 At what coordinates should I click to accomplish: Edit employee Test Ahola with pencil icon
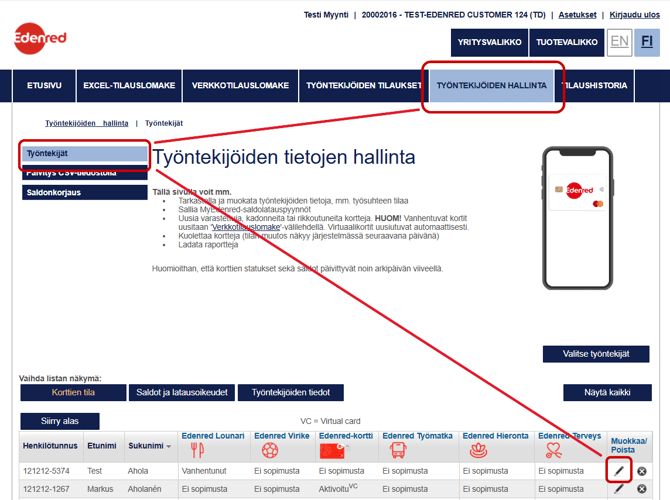(619, 471)
